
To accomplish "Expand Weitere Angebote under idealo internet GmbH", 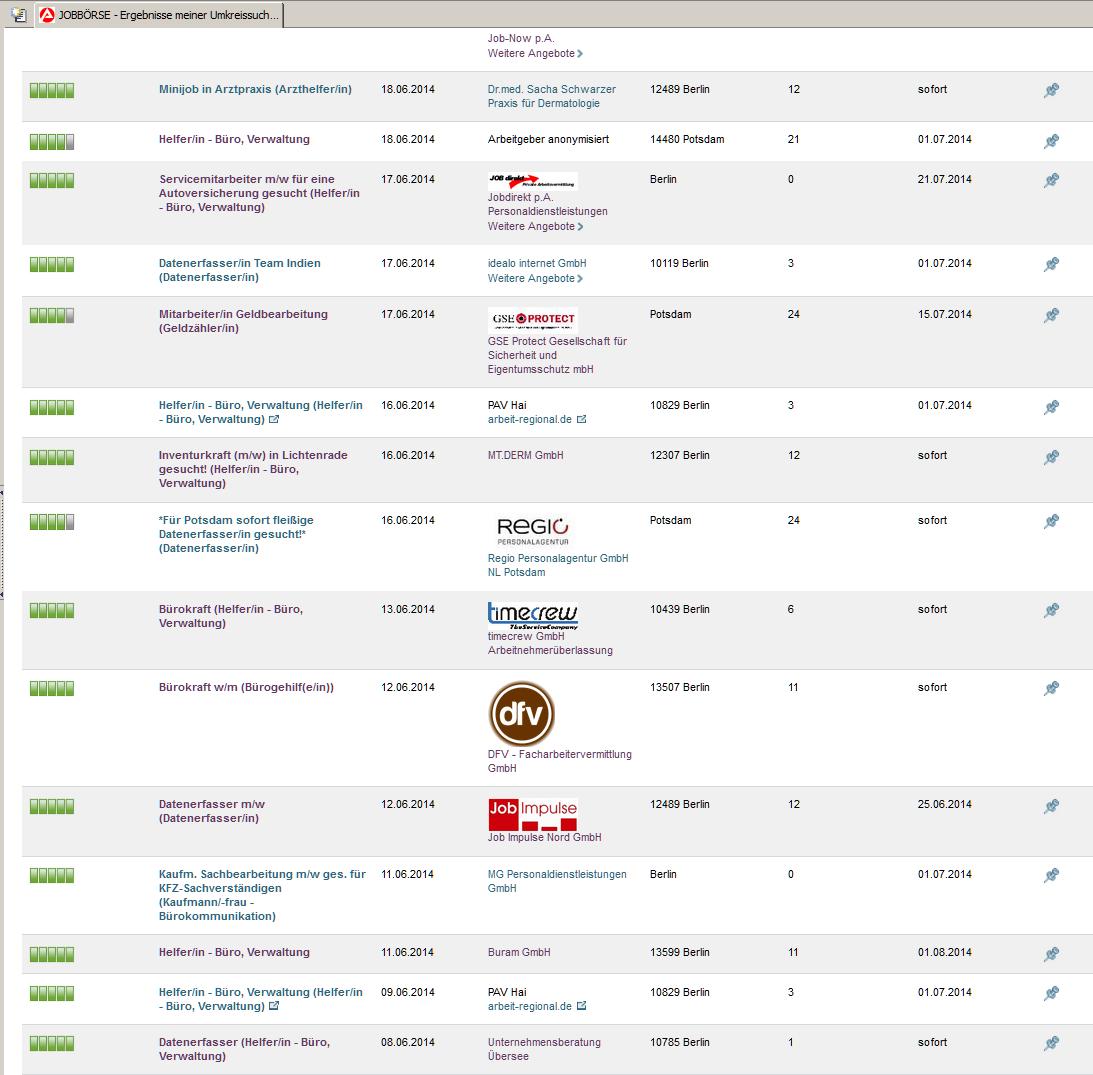I will point(535,278).
